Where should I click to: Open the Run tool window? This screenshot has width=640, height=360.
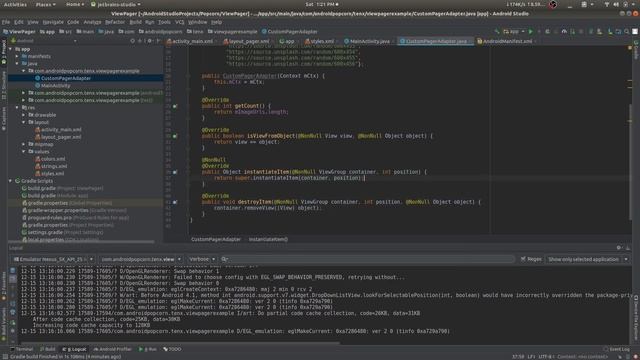coord(148,349)
